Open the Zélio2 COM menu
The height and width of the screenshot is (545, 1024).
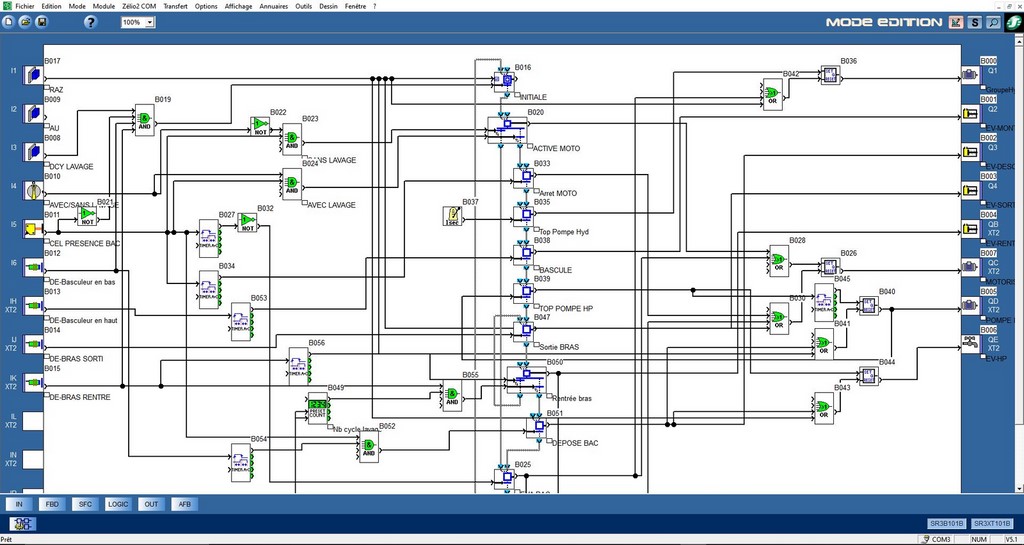click(139, 5)
